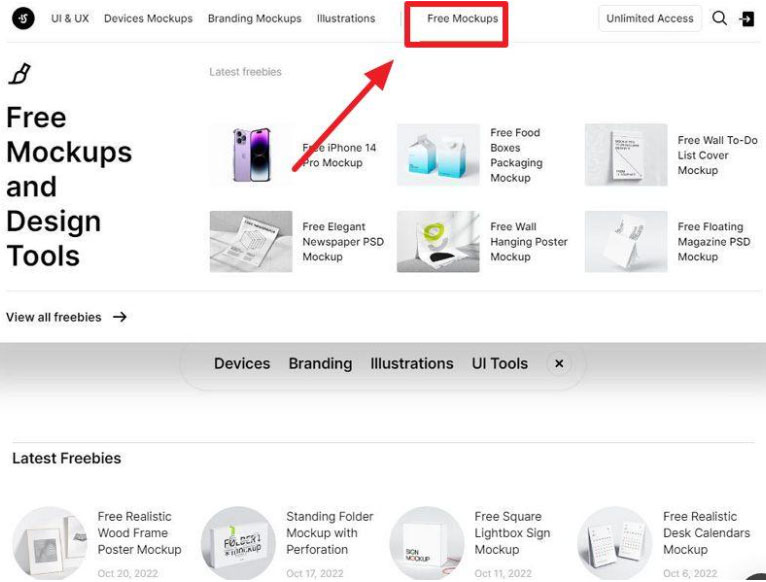Open Devices Mockups menu item
The width and height of the screenshot is (766, 582).
click(148, 19)
